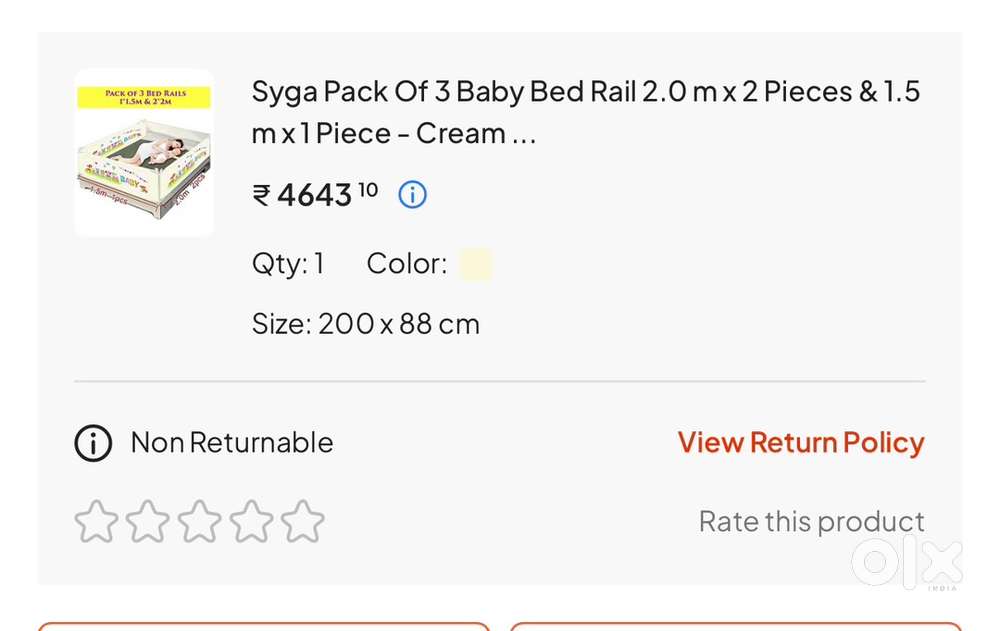Open the bed rail product thumbnail
Viewport: 1000px width, 631px height.
(x=144, y=153)
